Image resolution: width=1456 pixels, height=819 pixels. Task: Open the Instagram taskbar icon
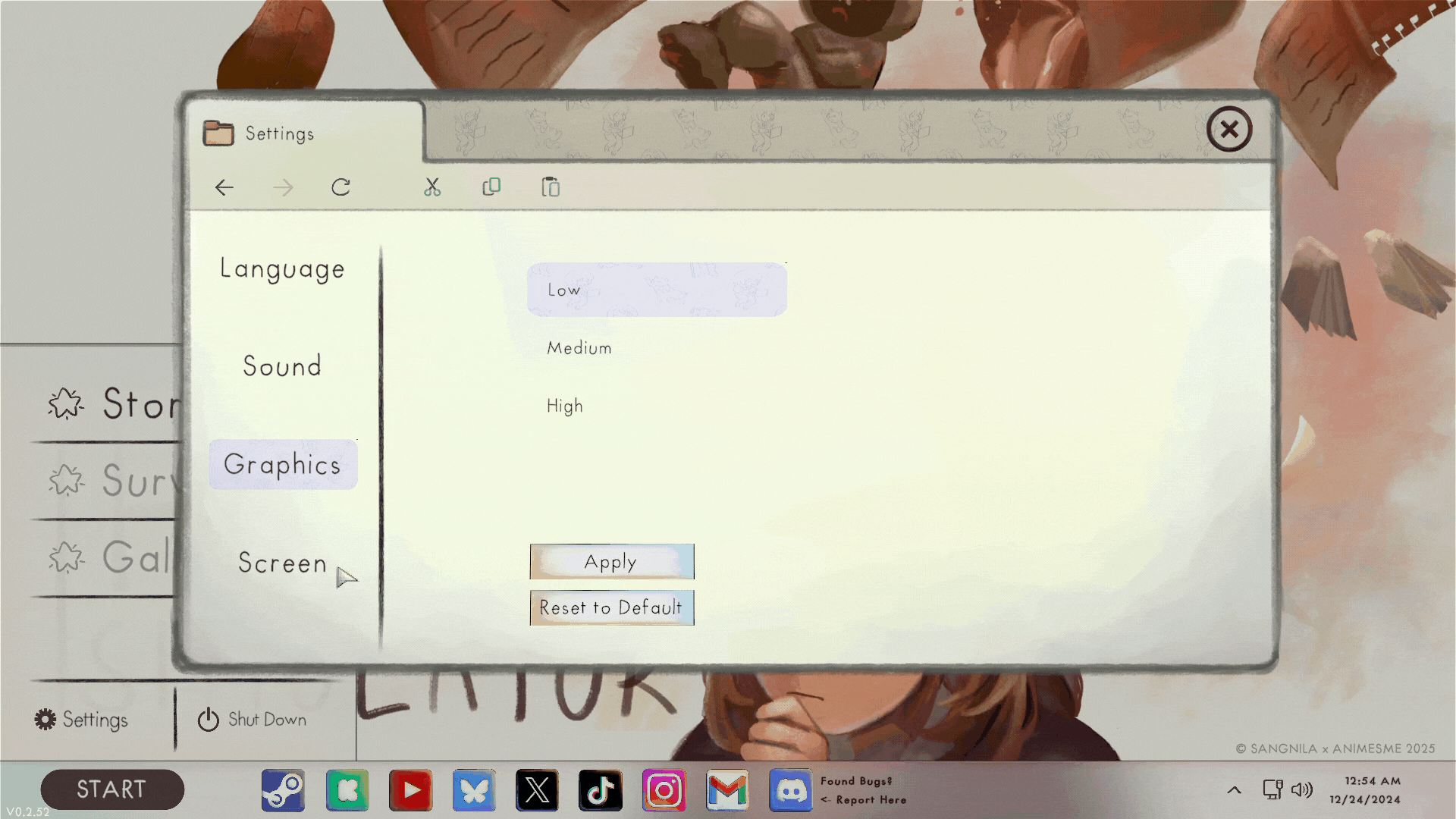point(664,790)
